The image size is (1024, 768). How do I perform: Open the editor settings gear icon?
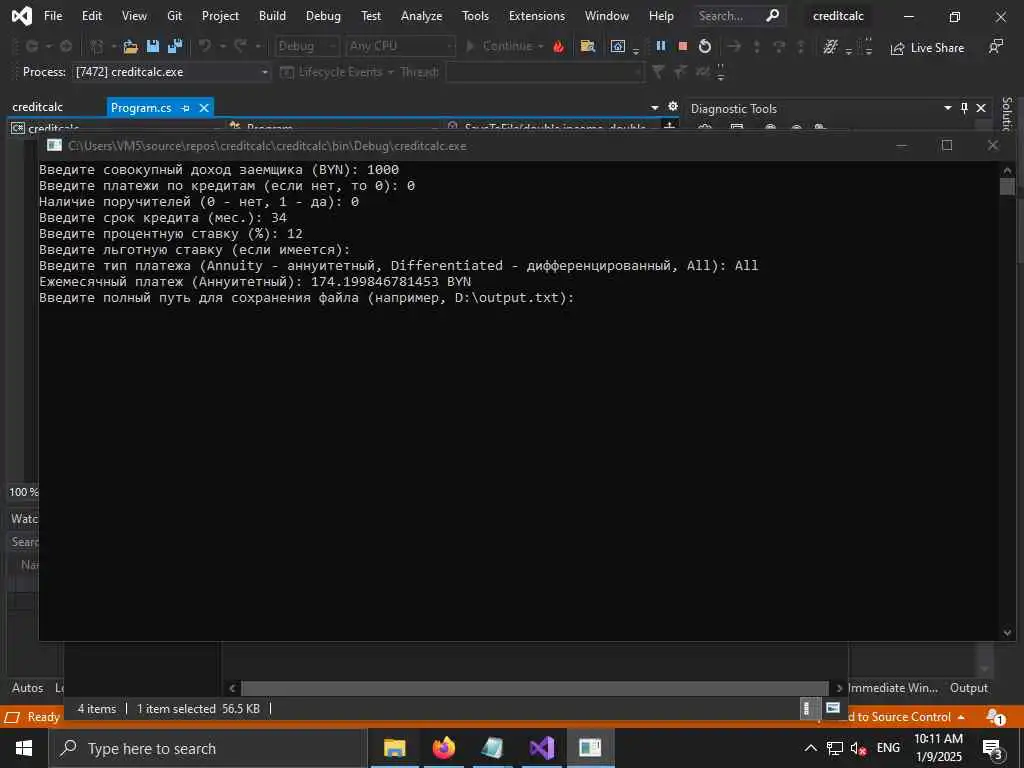coord(673,106)
